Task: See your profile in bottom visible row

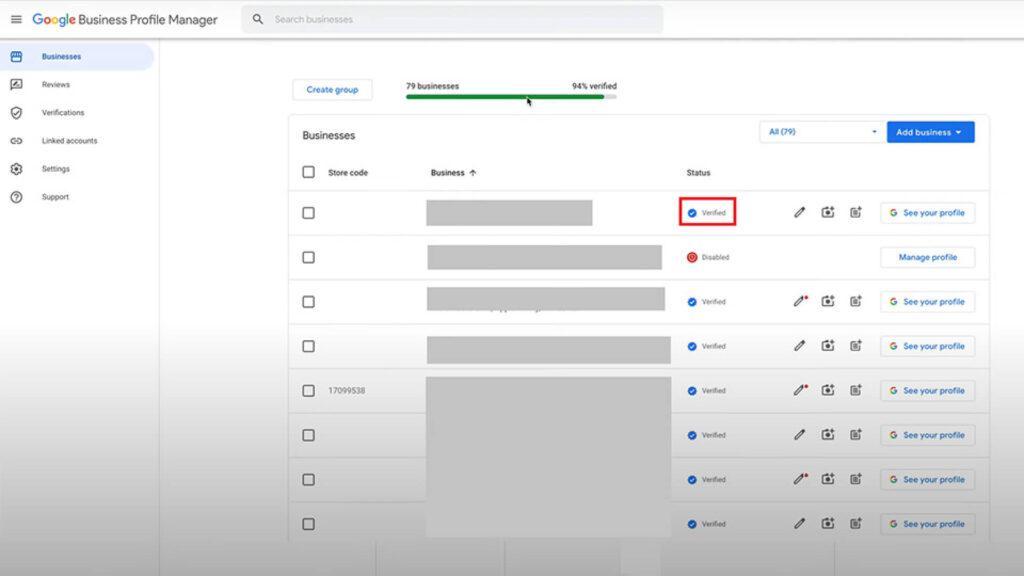Action: (x=927, y=524)
